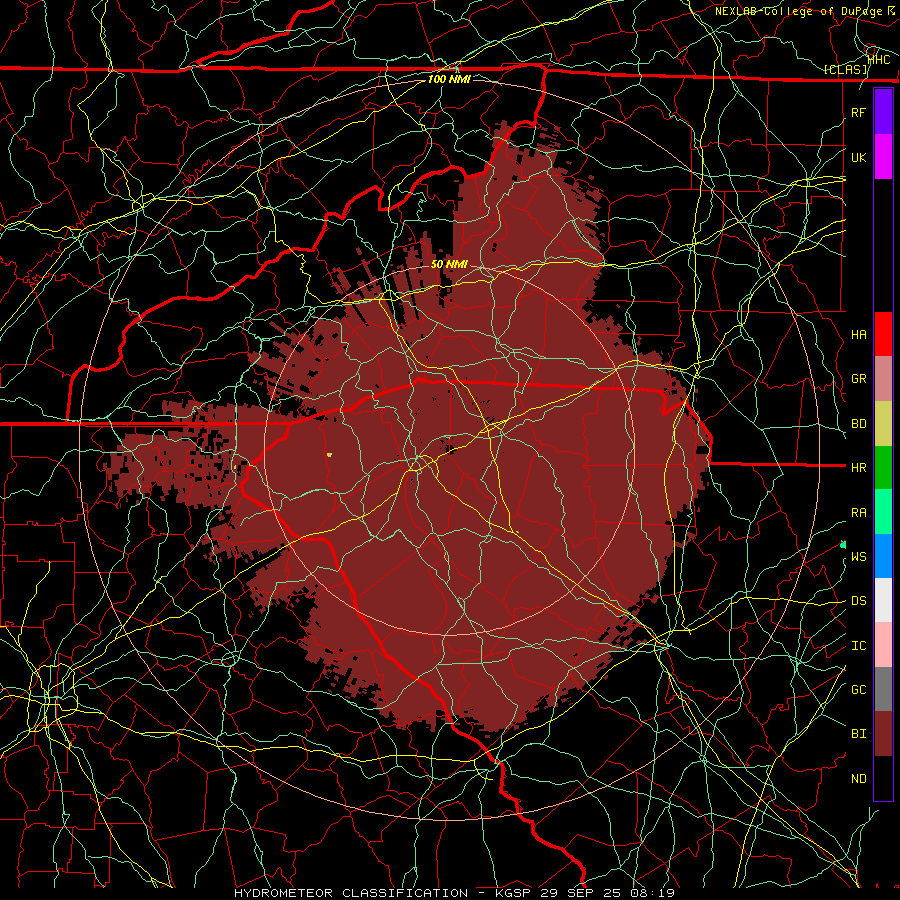Click the 100 NMI range ring label
Screen dimensions: 900x900
point(449,79)
